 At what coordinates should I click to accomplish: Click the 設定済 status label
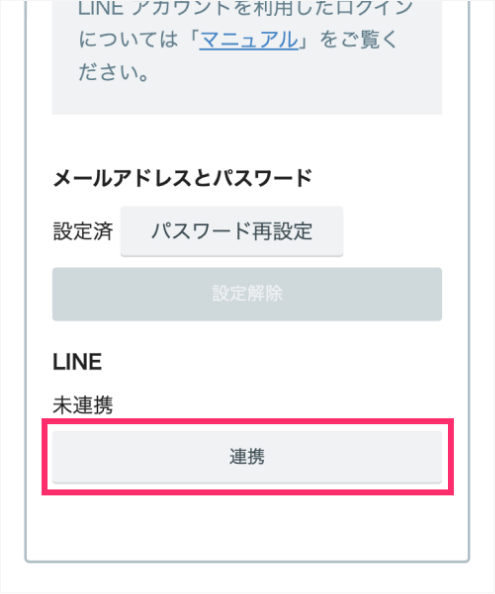click(83, 231)
